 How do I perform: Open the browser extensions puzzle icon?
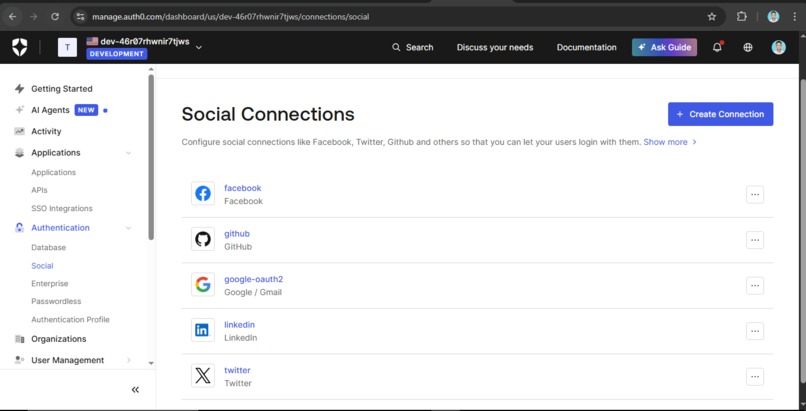pyautogui.click(x=741, y=17)
